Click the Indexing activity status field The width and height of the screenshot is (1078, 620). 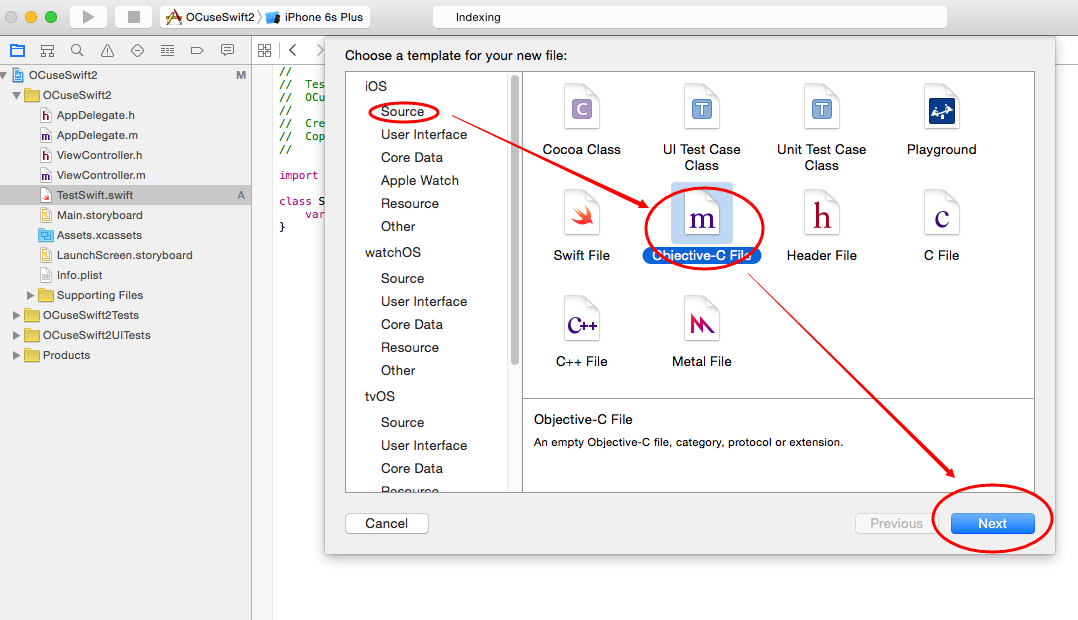(690, 17)
